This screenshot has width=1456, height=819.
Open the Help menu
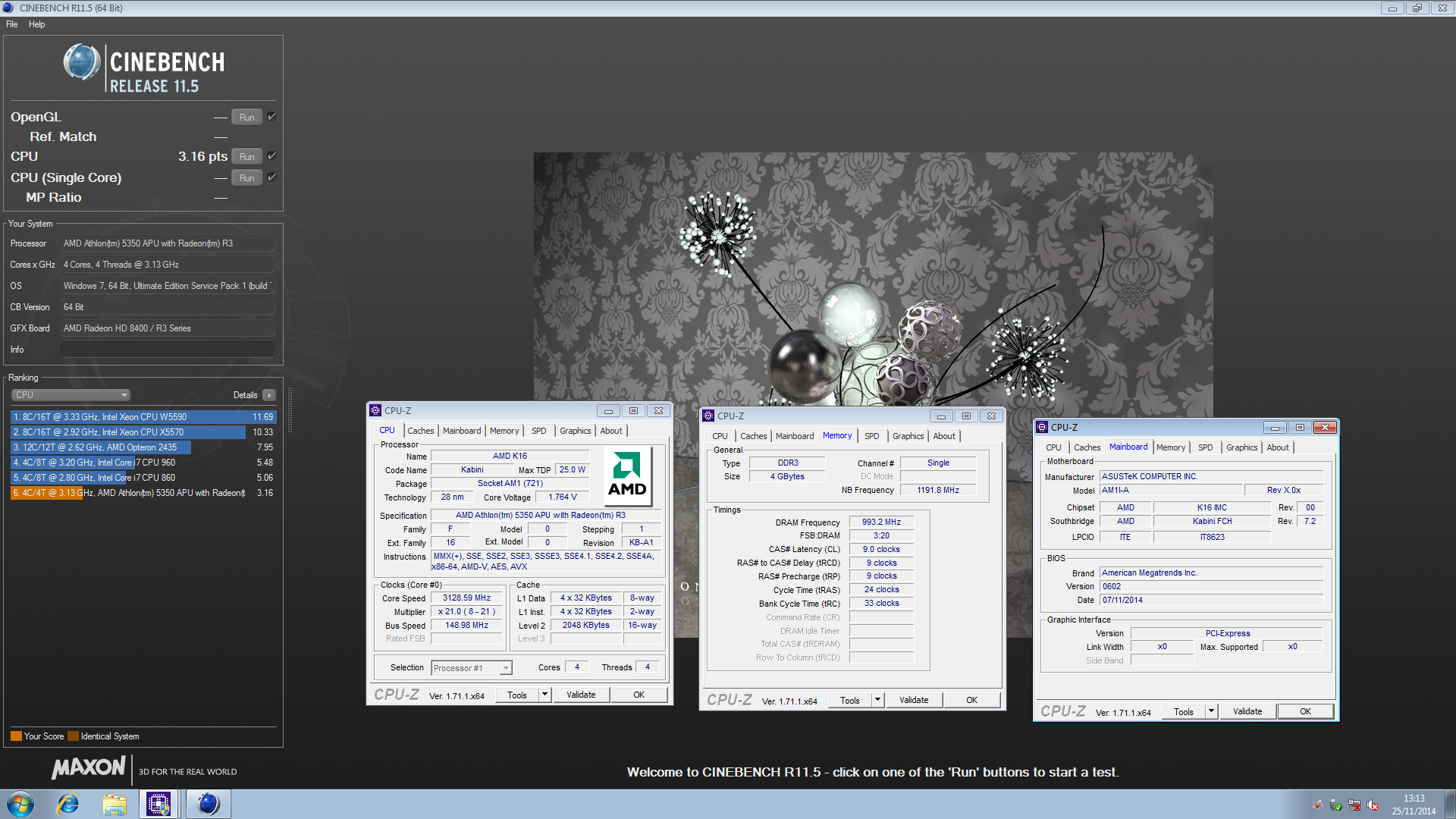pos(36,24)
